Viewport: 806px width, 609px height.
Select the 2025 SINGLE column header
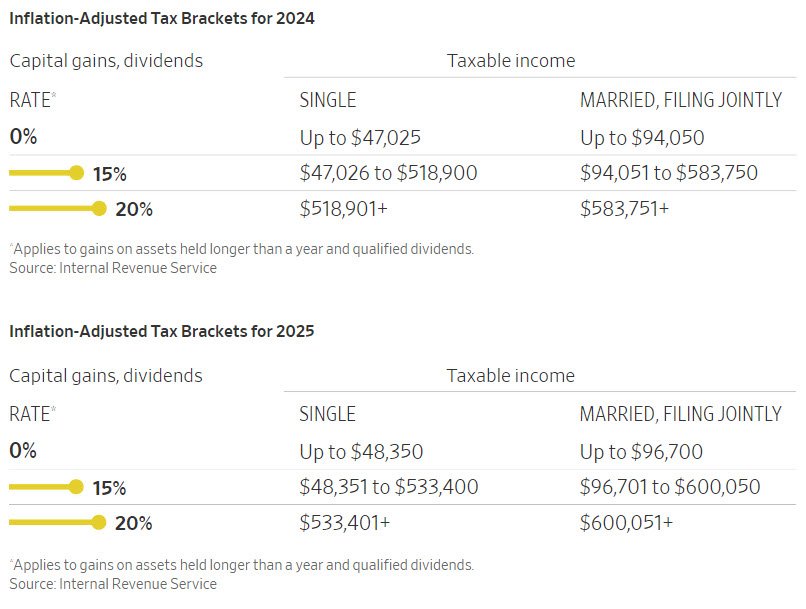pyautogui.click(x=328, y=414)
